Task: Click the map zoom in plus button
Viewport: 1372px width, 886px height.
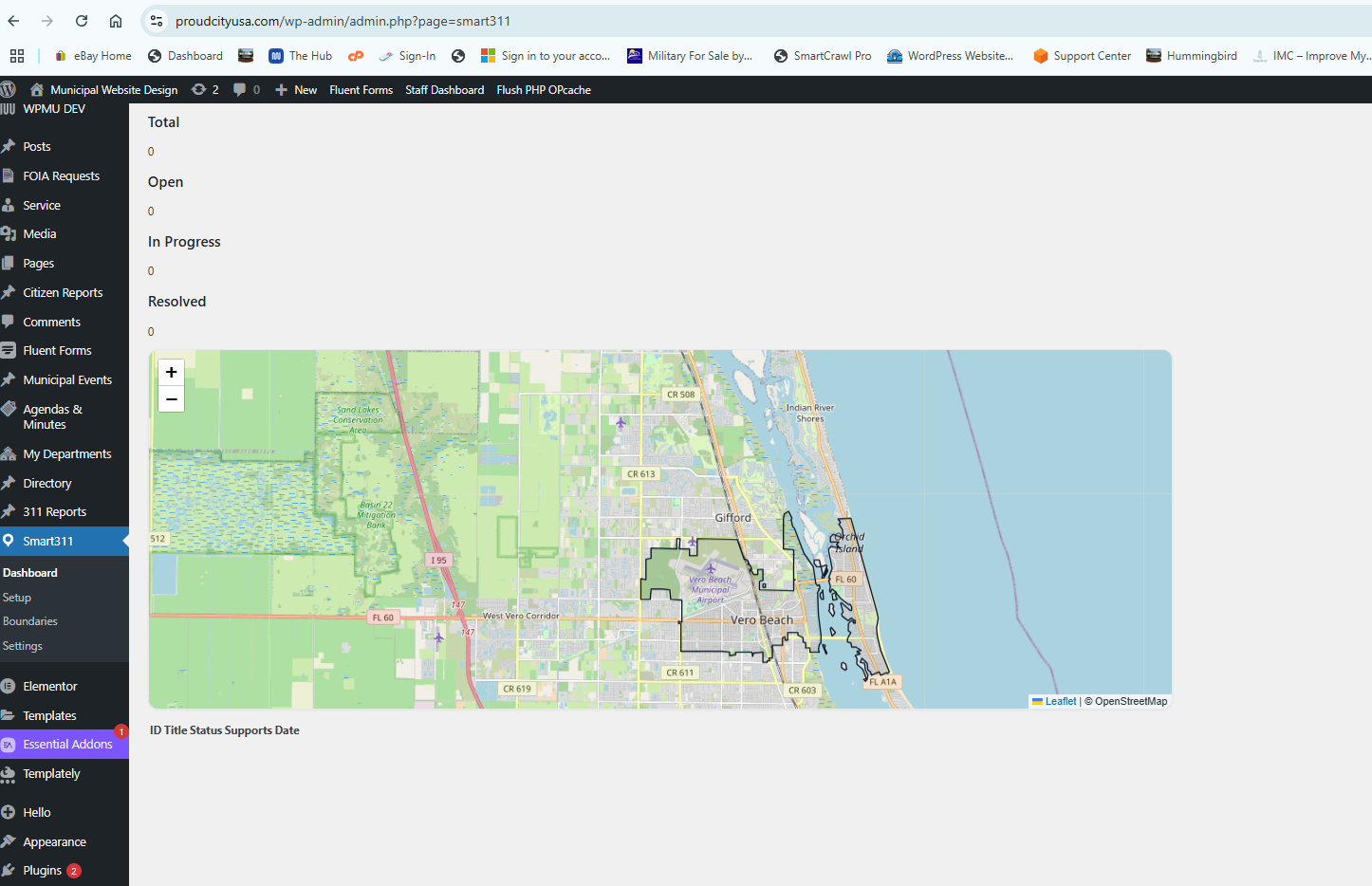Action: 171,373
